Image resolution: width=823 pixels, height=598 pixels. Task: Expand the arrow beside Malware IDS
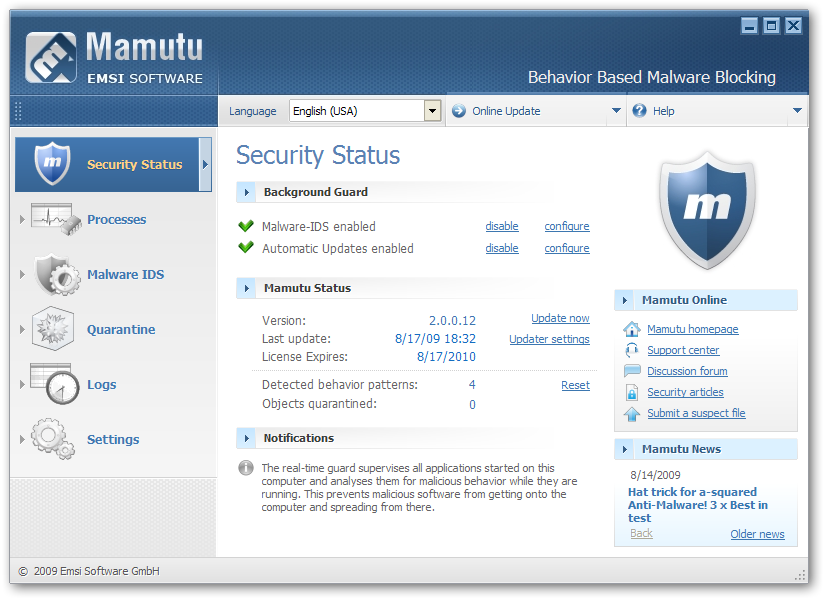[22, 275]
